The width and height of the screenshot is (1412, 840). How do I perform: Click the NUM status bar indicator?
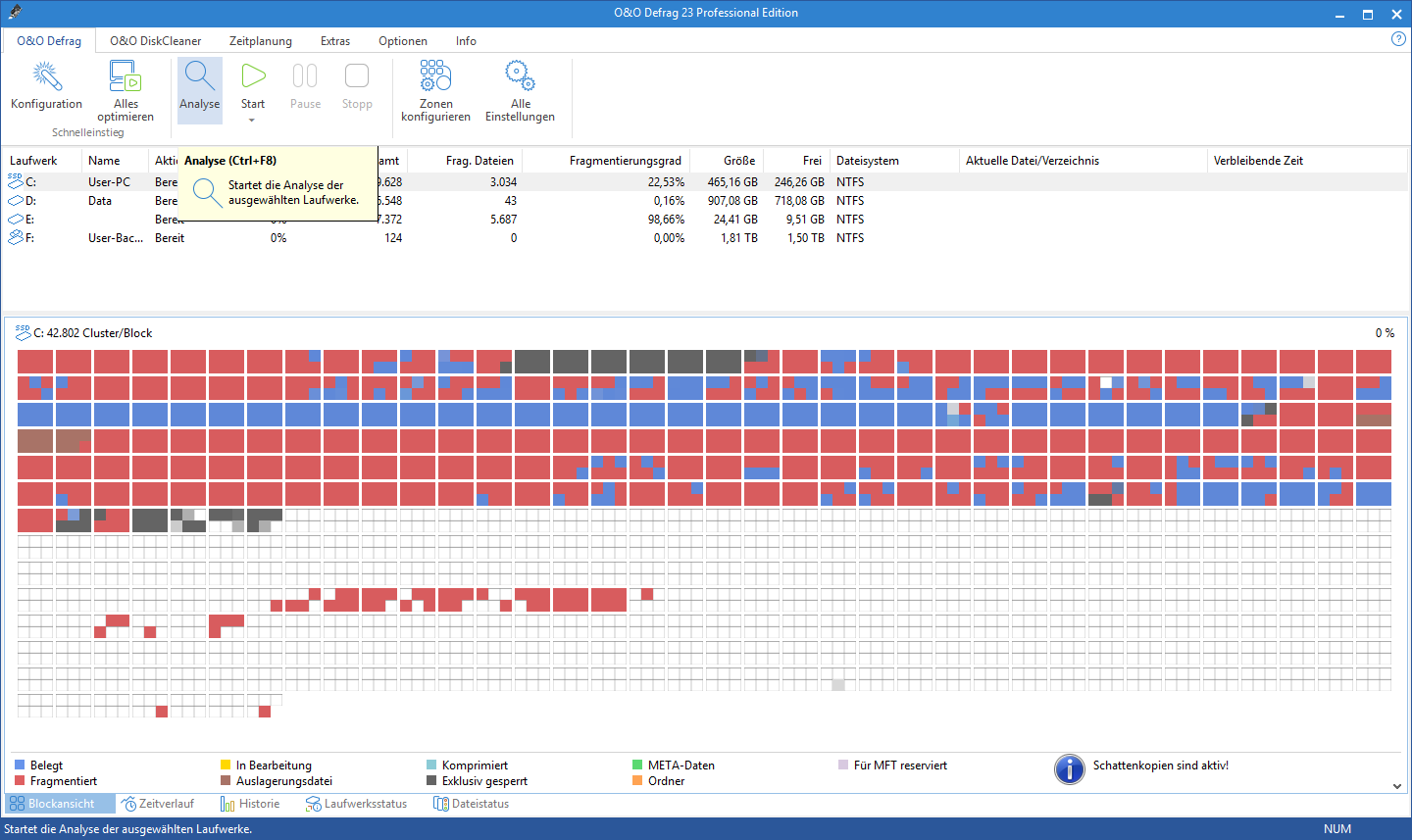1337,829
